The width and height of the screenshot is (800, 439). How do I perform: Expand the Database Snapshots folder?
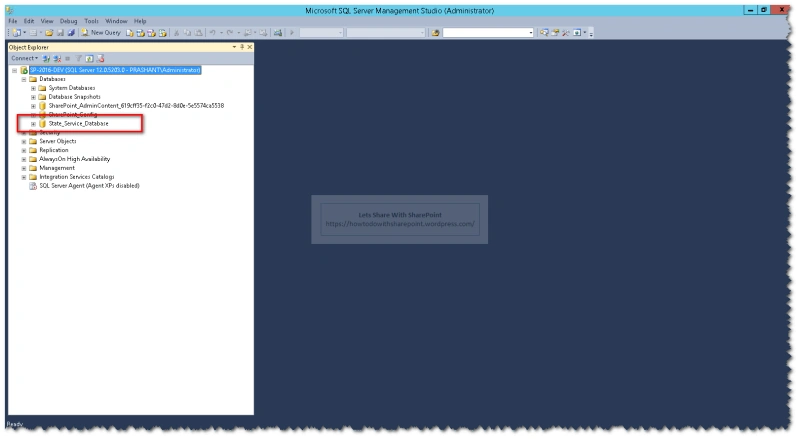[x=33, y=97]
